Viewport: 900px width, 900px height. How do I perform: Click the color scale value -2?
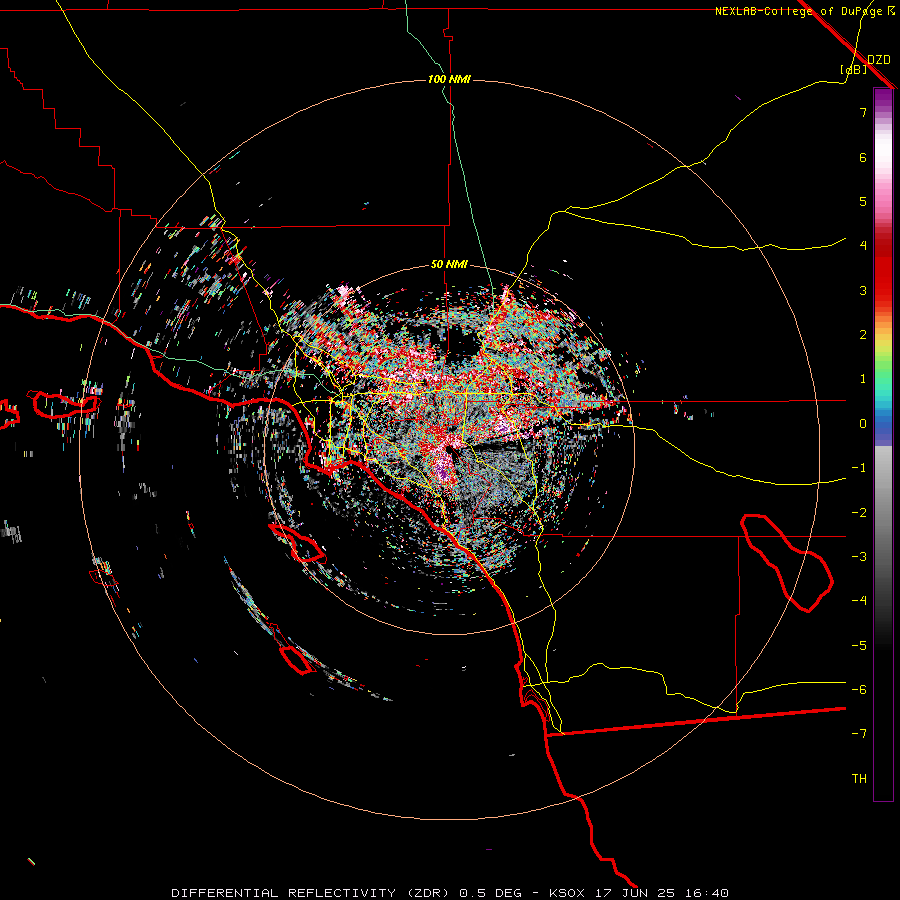859,513
